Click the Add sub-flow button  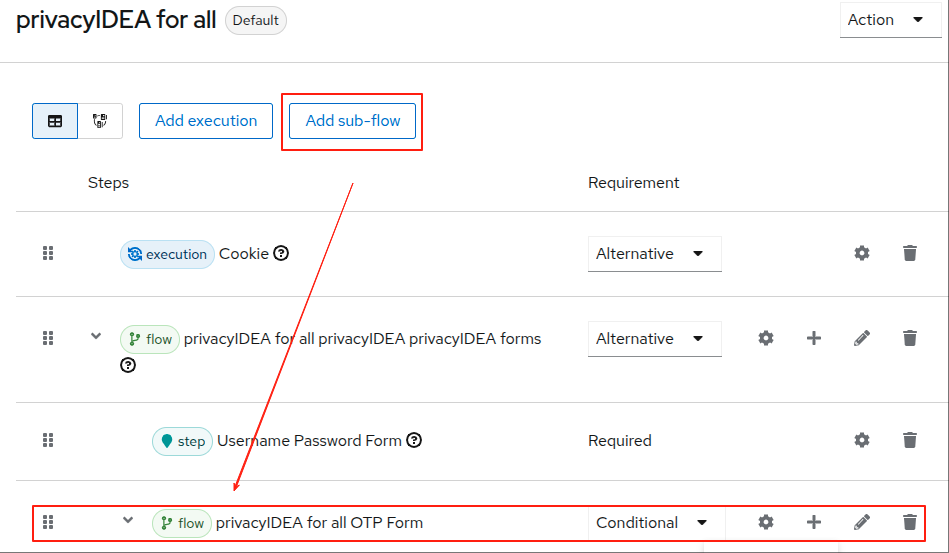353,121
